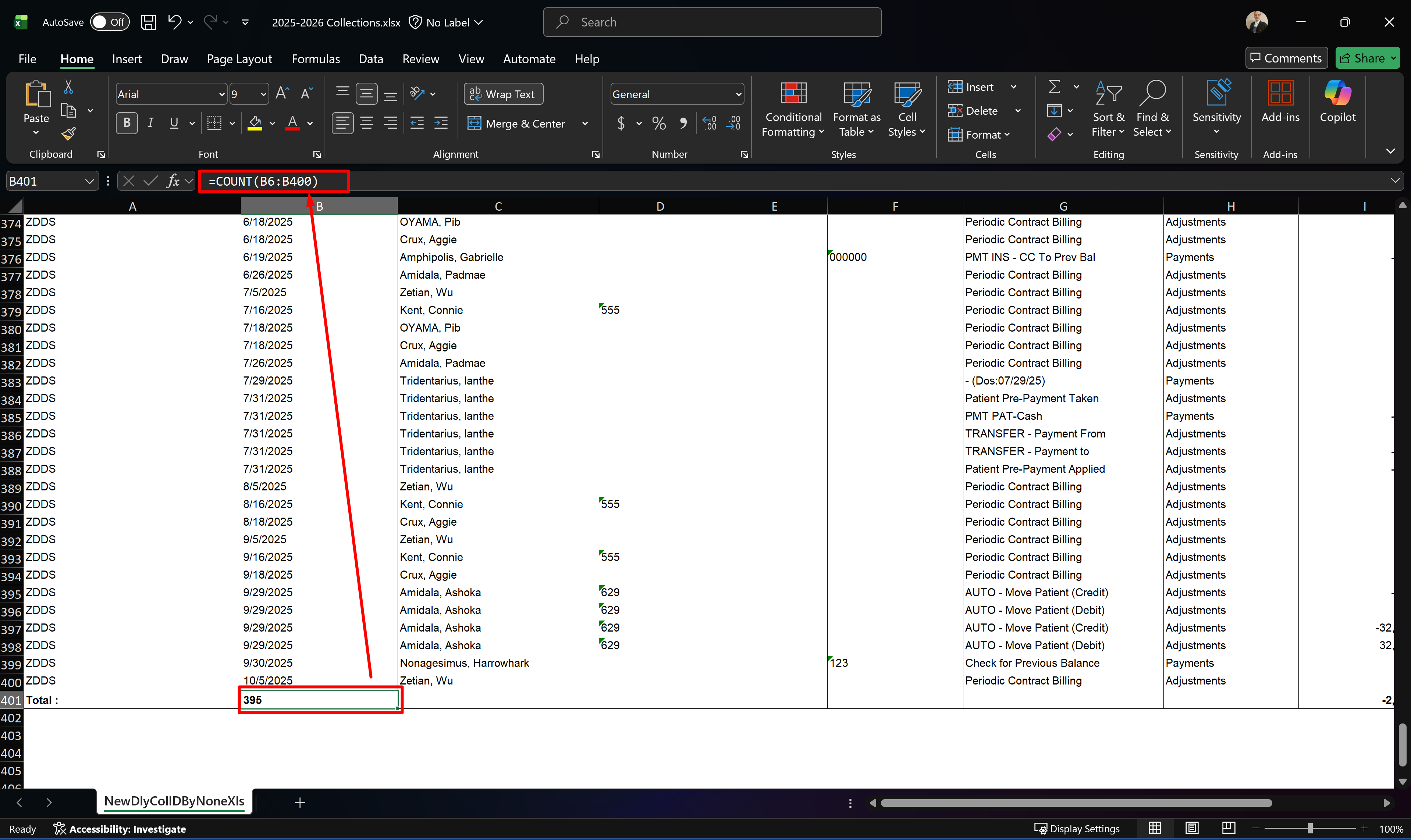Open the Data tab

pyautogui.click(x=371, y=59)
